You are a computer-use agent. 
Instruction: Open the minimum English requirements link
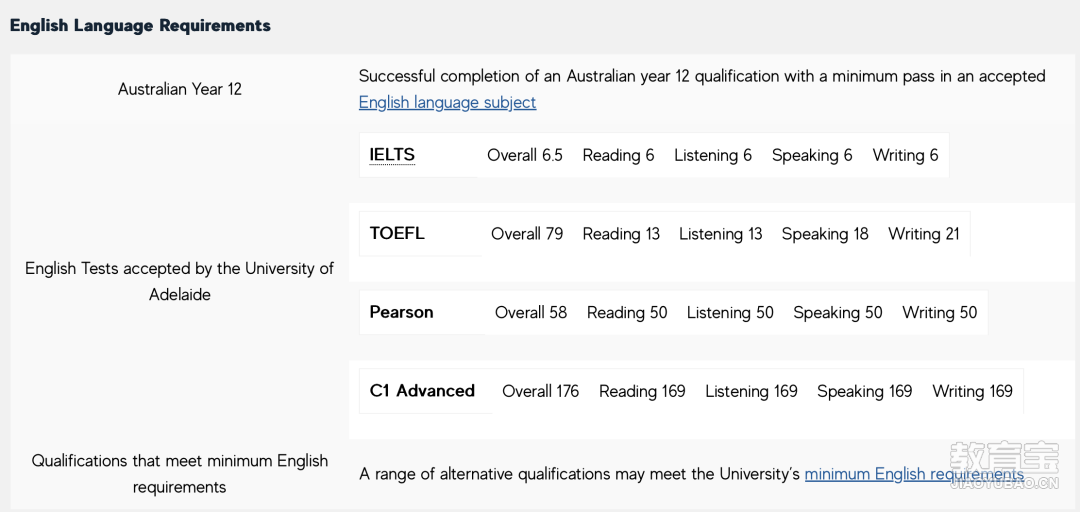[x=914, y=474]
